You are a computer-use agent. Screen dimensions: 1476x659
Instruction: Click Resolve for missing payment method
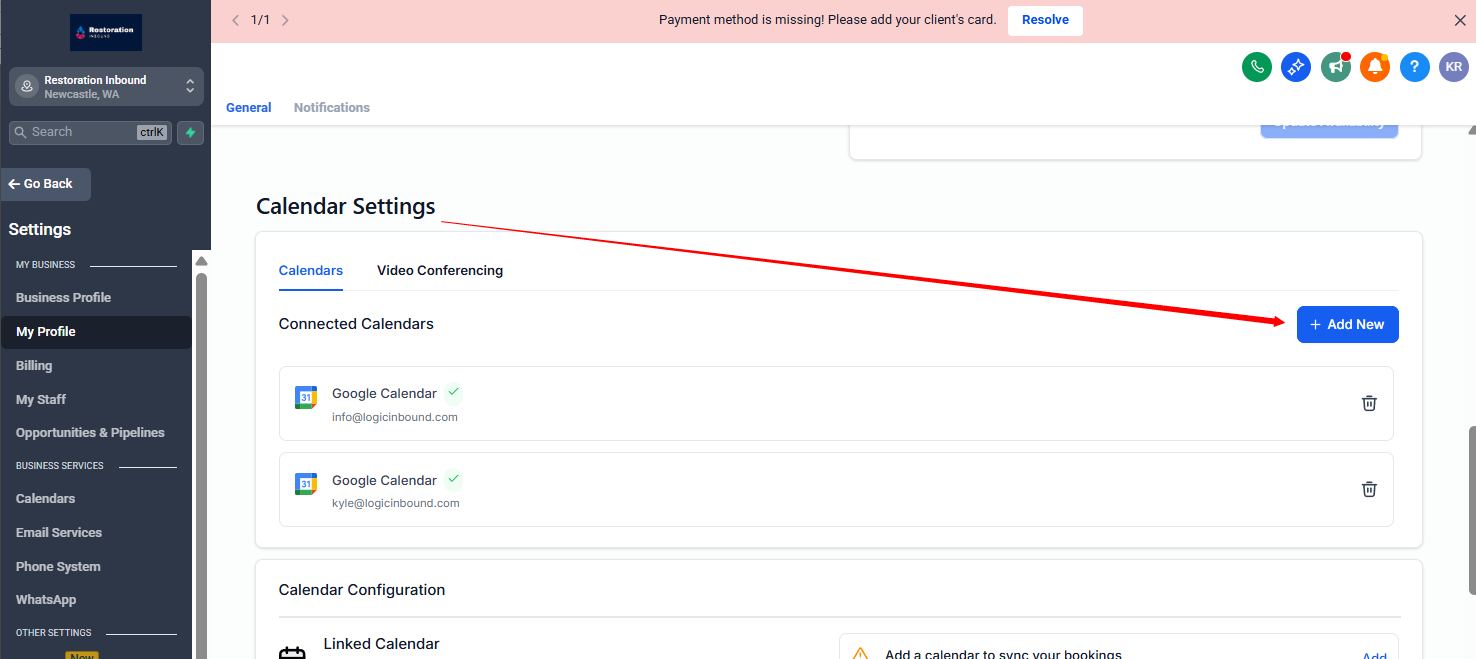1045,20
